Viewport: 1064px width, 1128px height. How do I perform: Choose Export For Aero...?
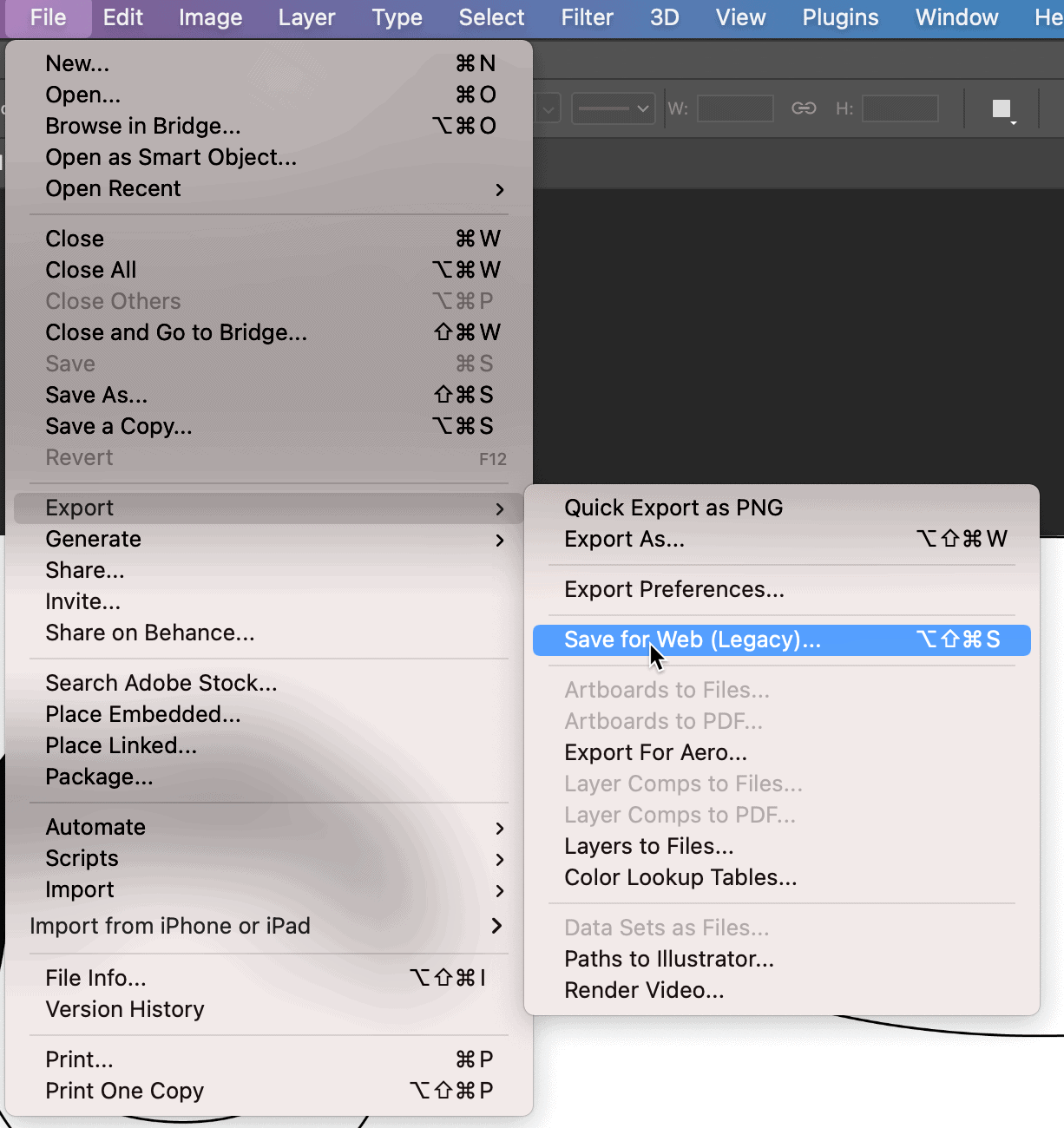(782, 752)
